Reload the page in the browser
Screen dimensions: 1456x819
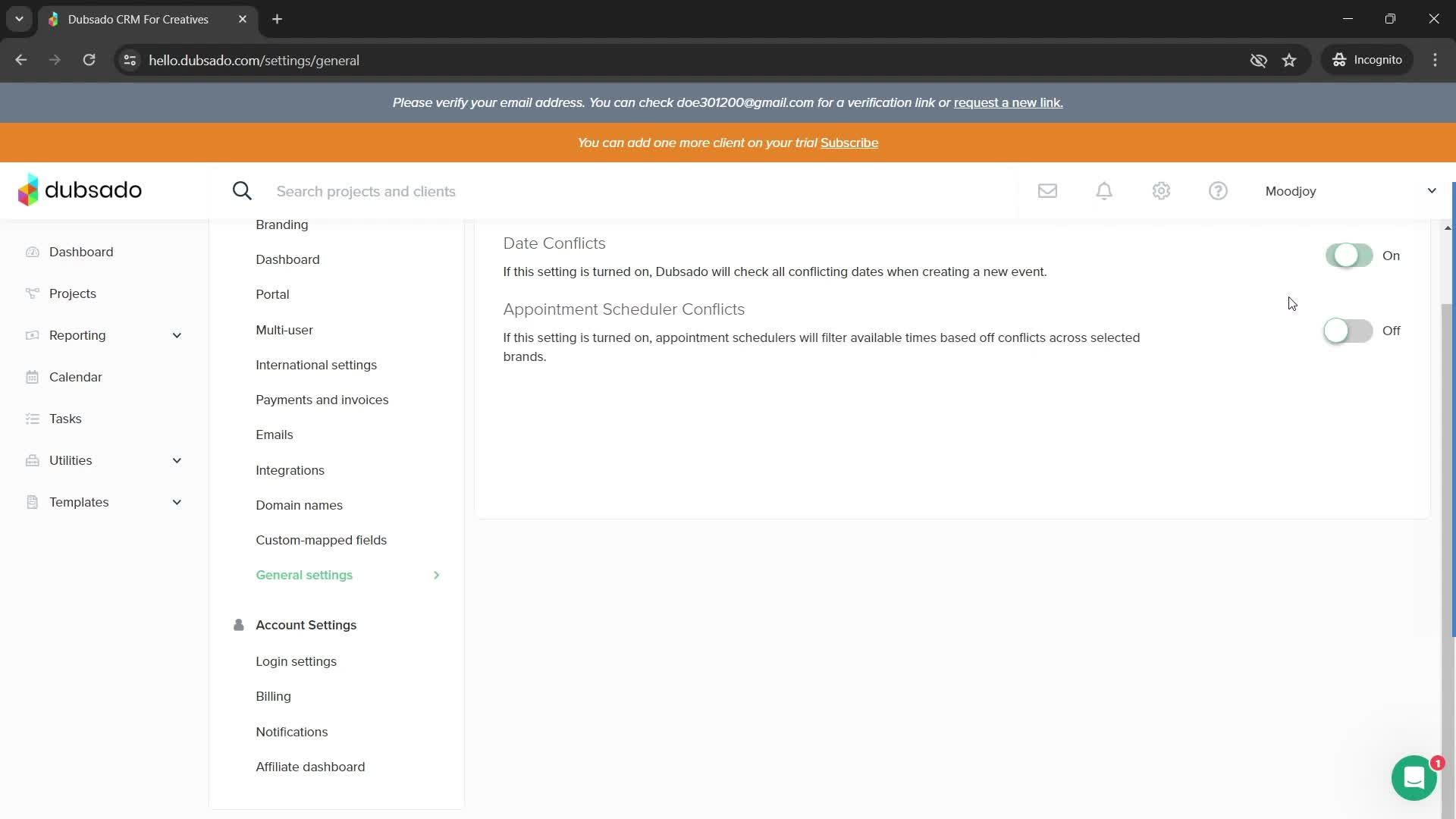tap(89, 60)
